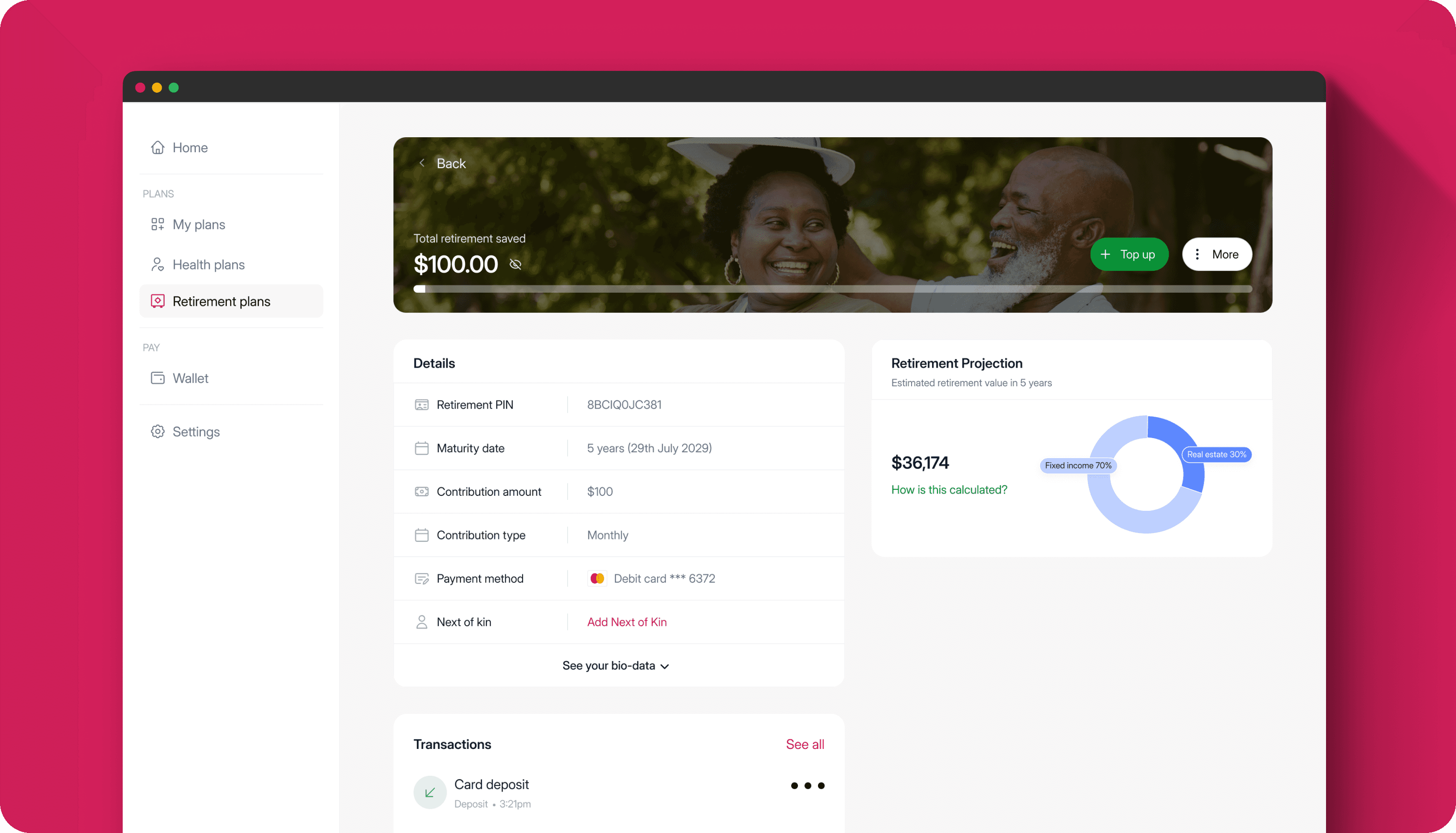Click the green window maximize dot
Viewport: 1456px width, 833px height.
click(x=174, y=88)
